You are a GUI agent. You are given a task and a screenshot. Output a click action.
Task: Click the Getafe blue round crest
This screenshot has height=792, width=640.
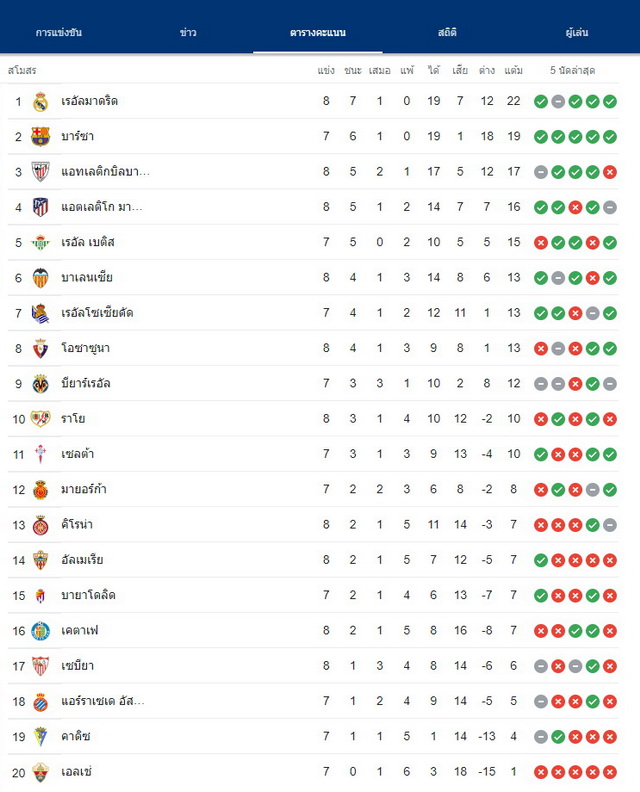pos(40,631)
